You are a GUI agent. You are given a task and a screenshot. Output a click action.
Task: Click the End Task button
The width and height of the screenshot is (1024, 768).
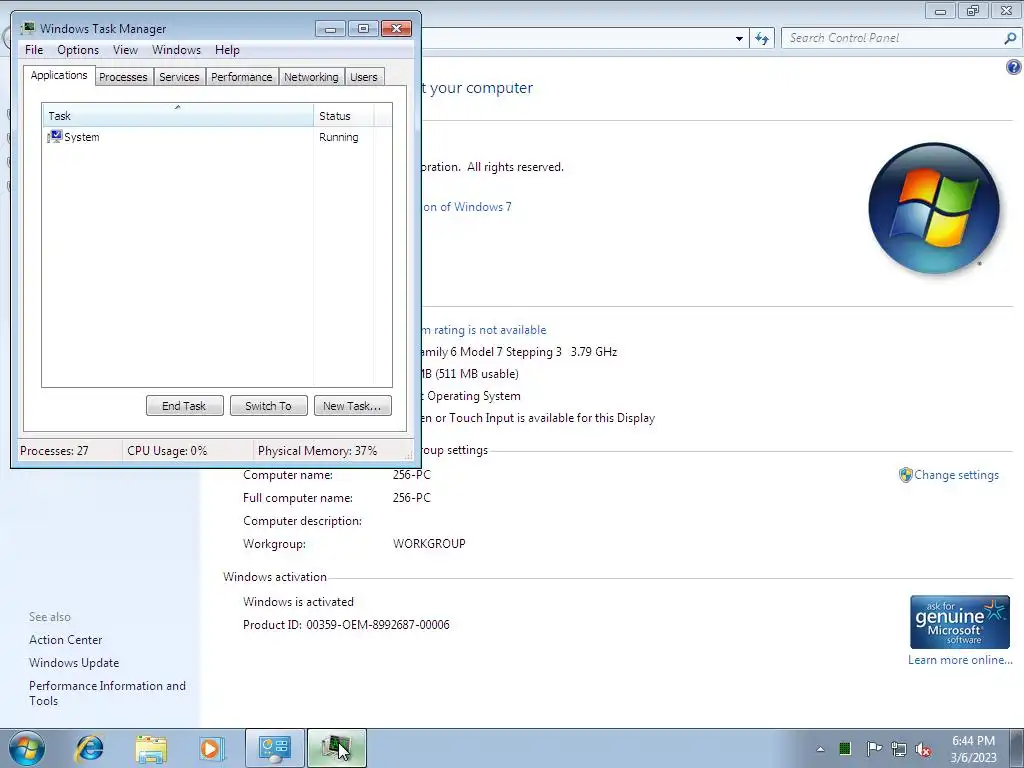[x=184, y=406]
